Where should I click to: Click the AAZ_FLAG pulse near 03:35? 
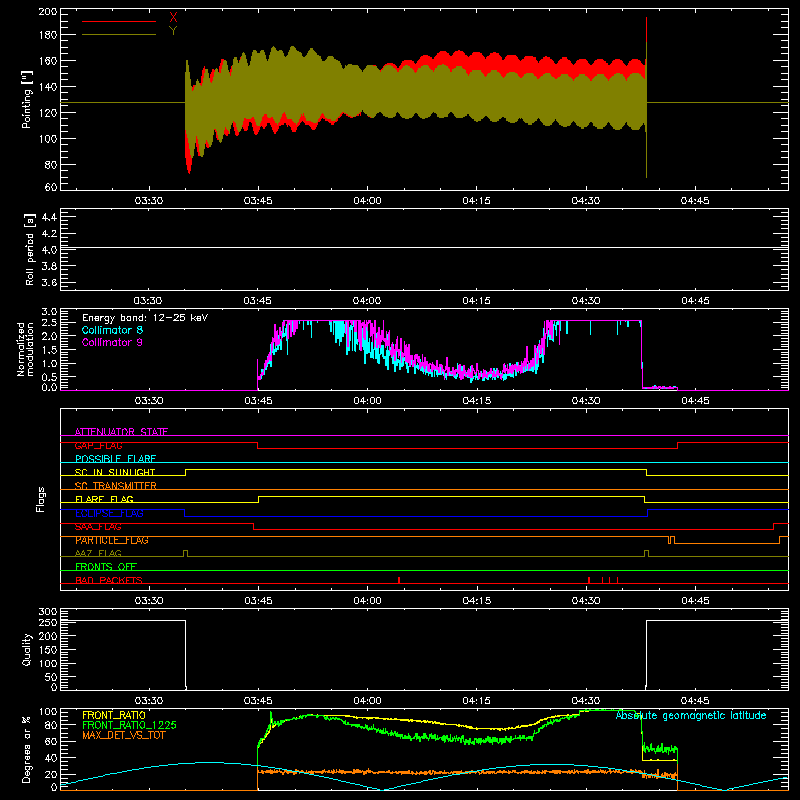185,553
